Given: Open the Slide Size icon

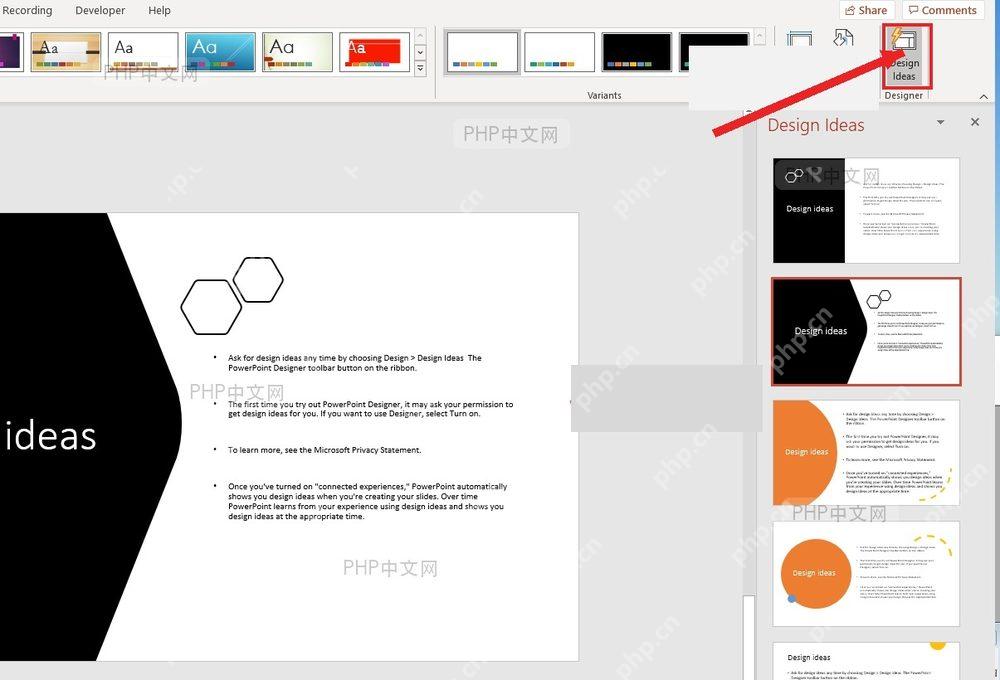Looking at the screenshot, I should tap(799, 38).
